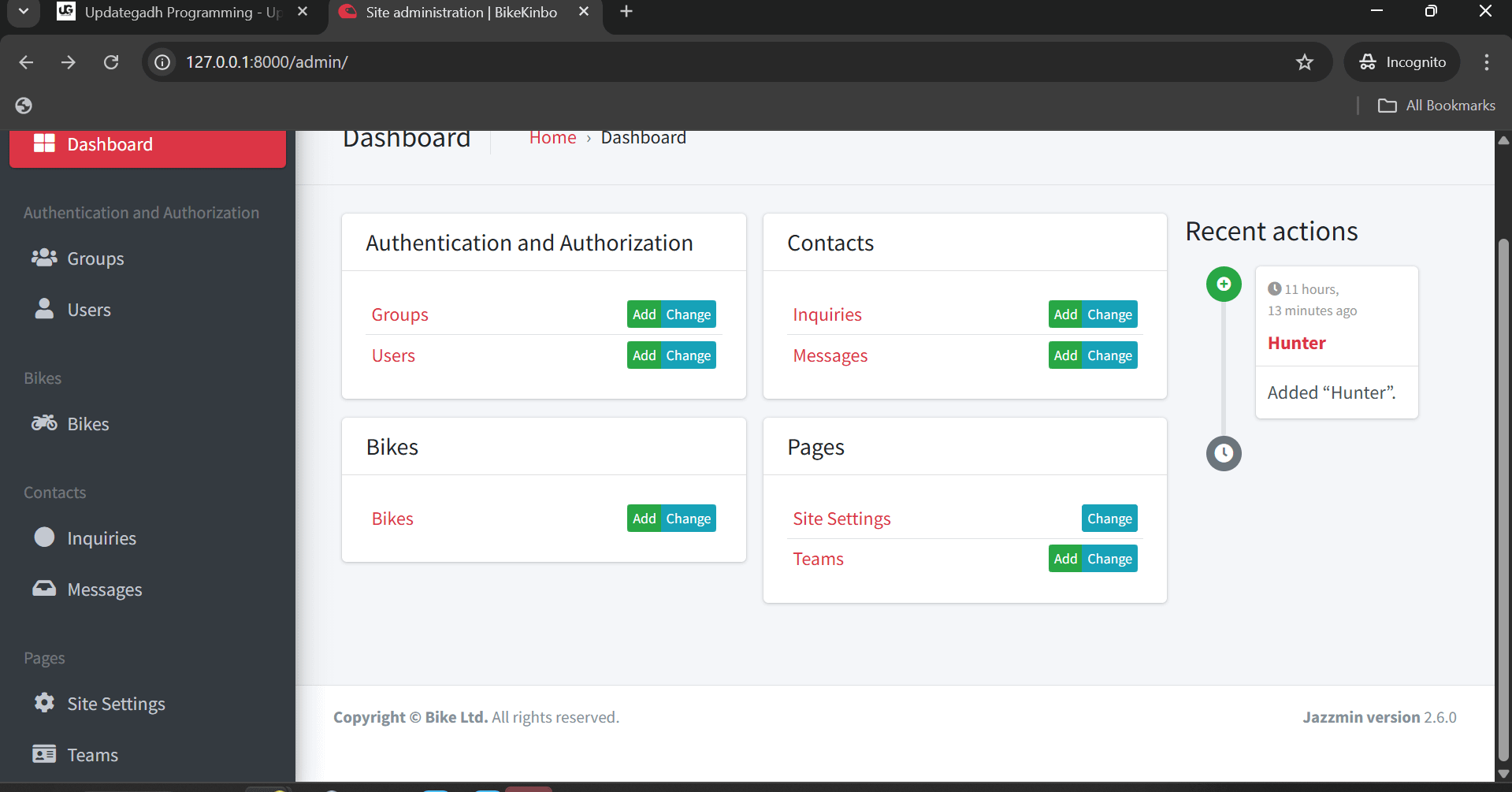The height and width of the screenshot is (792, 1512).
Task: Open Inquiries via its circle icon
Action: (x=44, y=537)
